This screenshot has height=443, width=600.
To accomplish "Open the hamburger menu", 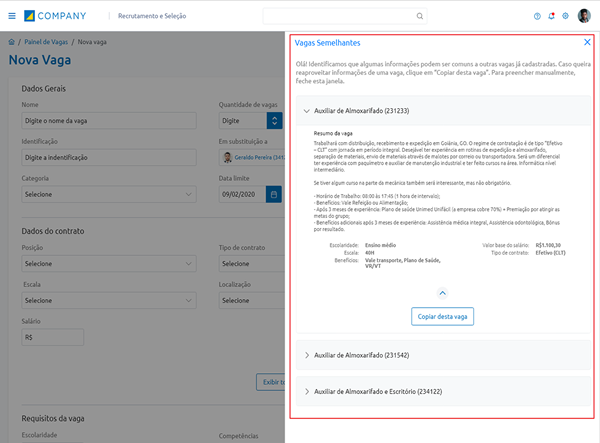I will click(12, 16).
